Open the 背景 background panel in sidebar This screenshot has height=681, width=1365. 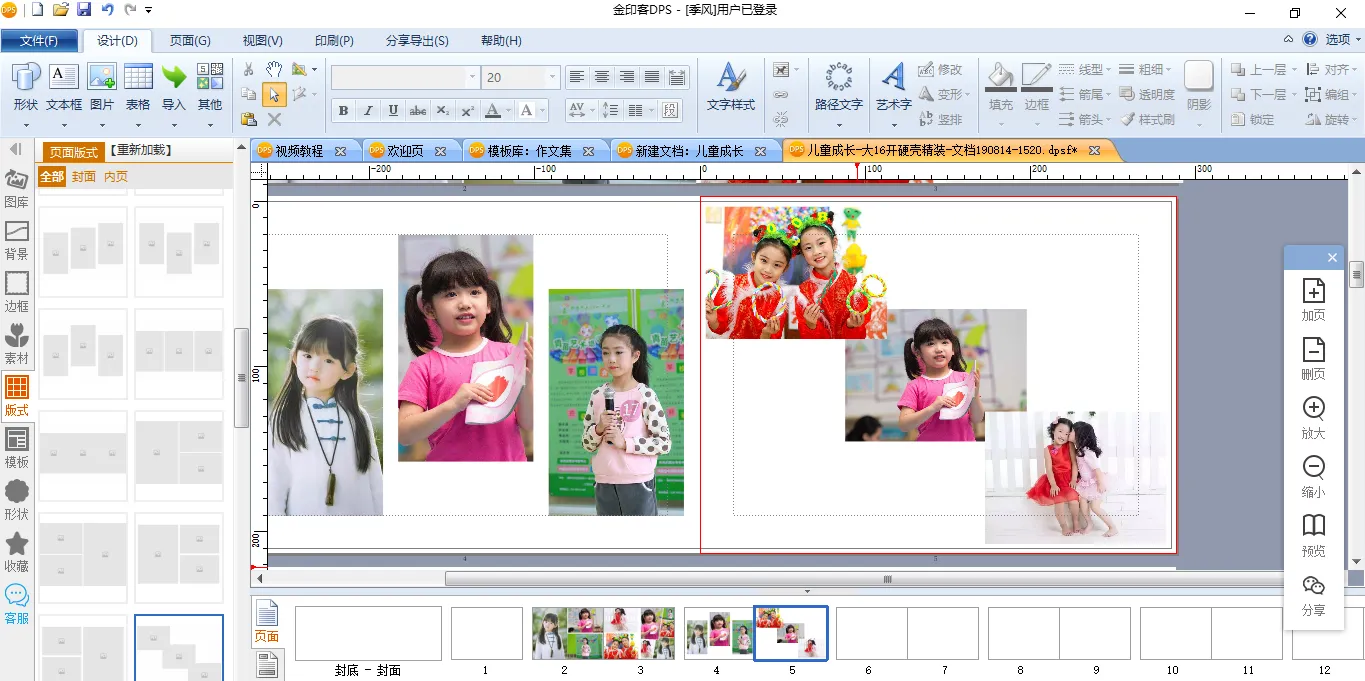[17, 240]
